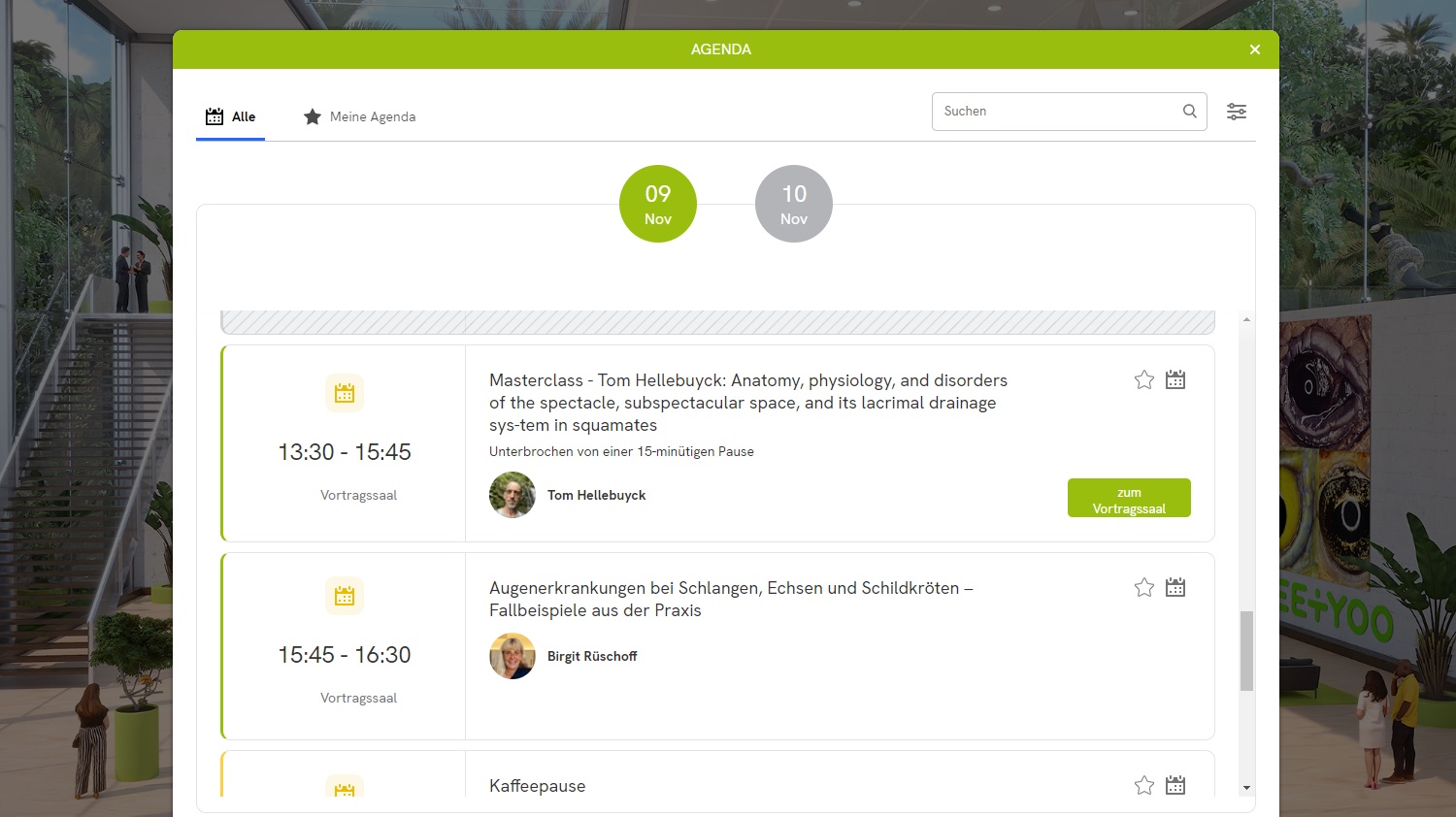Screen dimensions: 1456x817
Task: Close the Agenda dialog
Action: (1255, 49)
